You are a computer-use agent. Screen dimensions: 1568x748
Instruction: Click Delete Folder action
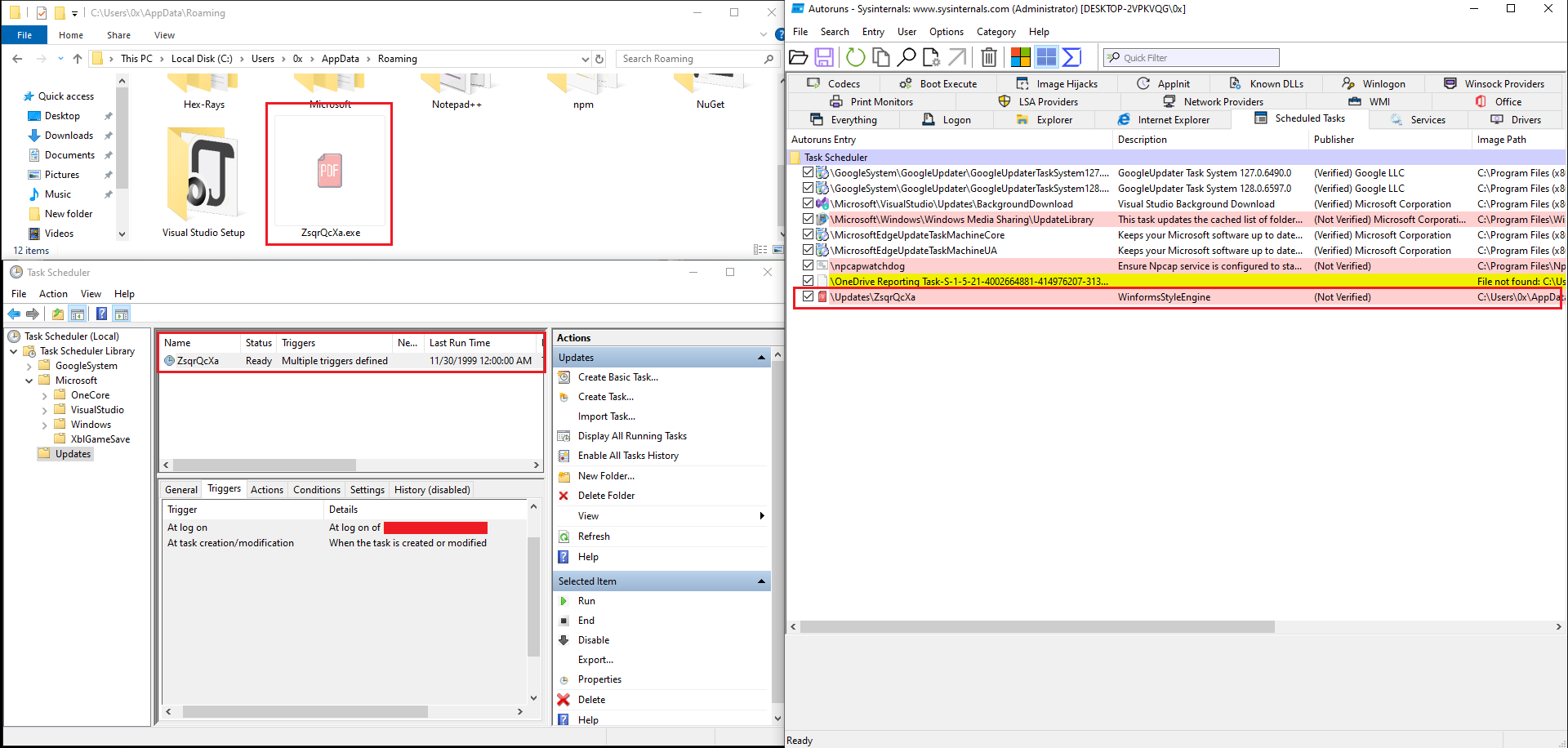tap(606, 496)
